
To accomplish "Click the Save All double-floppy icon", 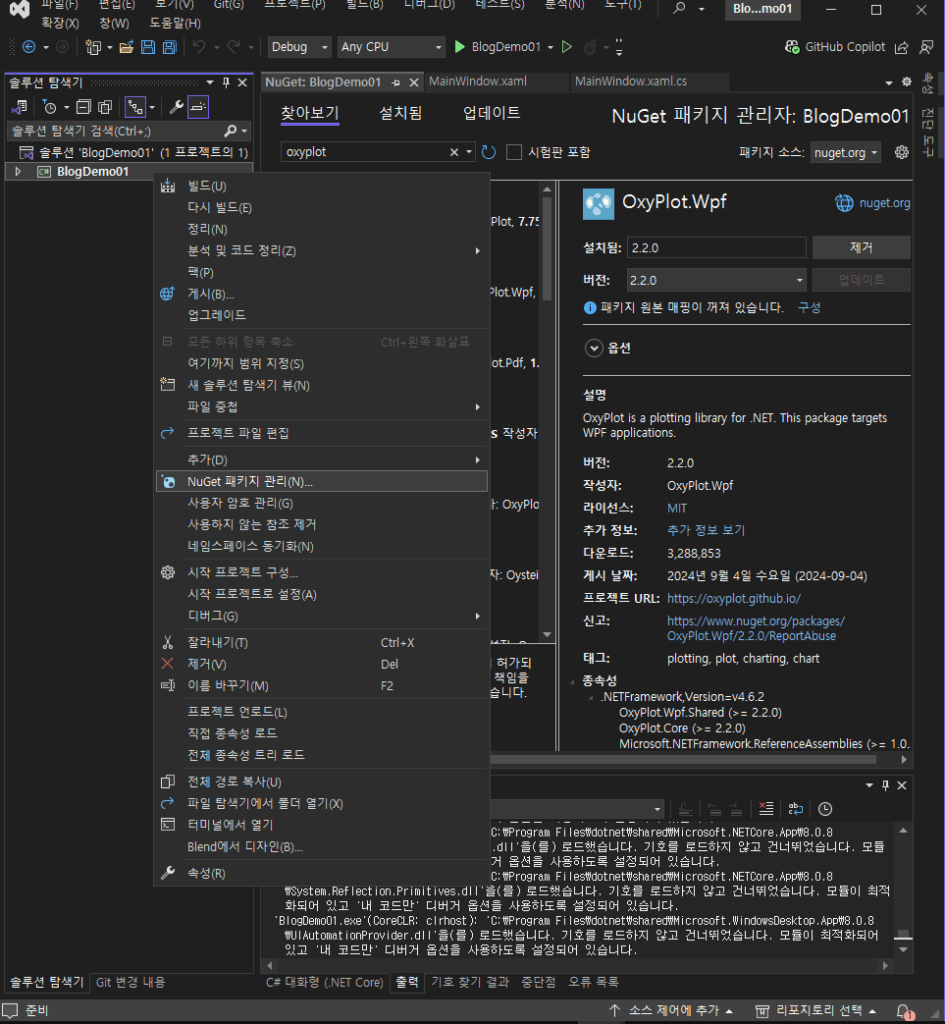I will (169, 47).
